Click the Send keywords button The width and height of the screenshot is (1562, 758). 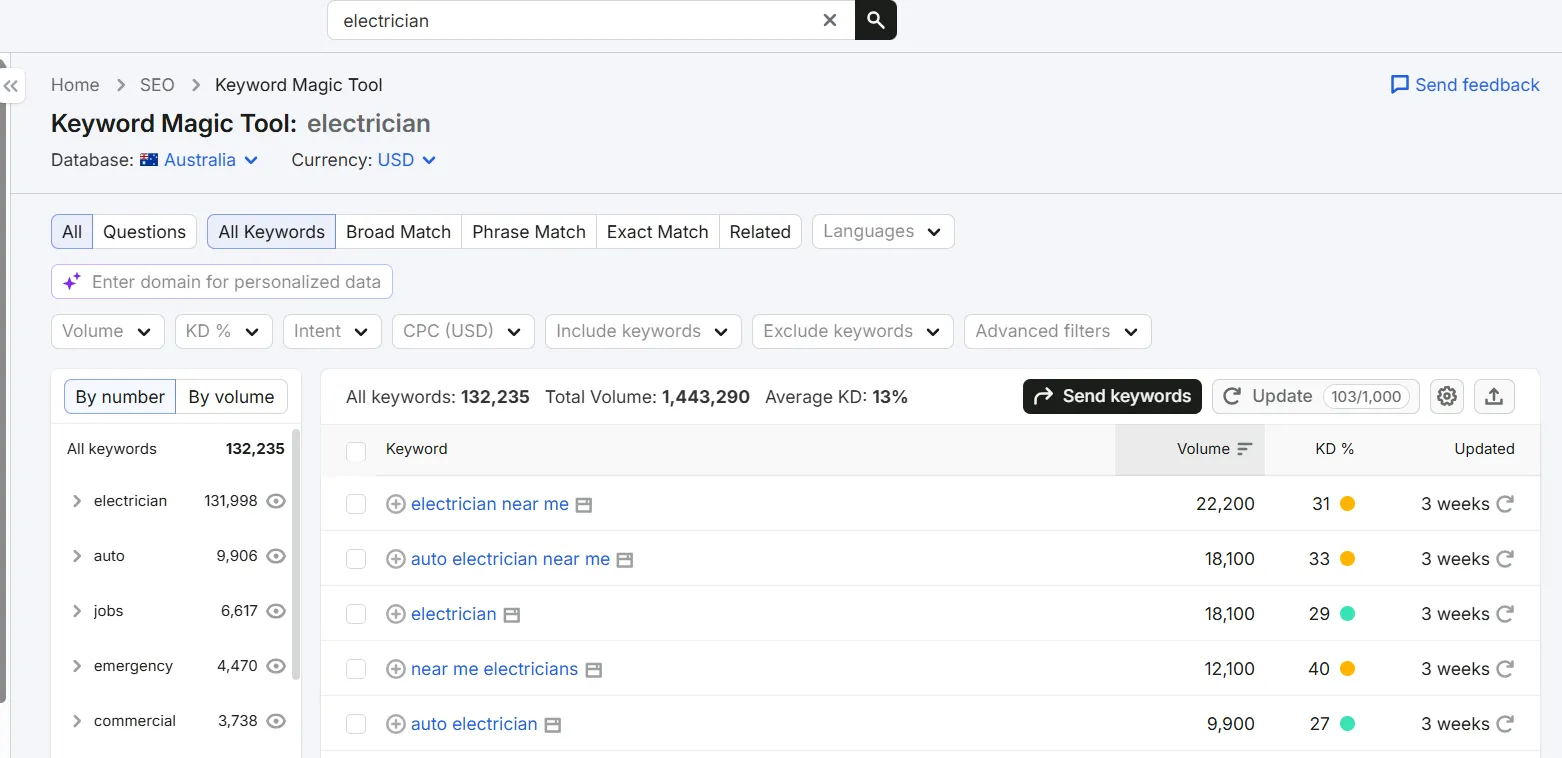[1112, 396]
